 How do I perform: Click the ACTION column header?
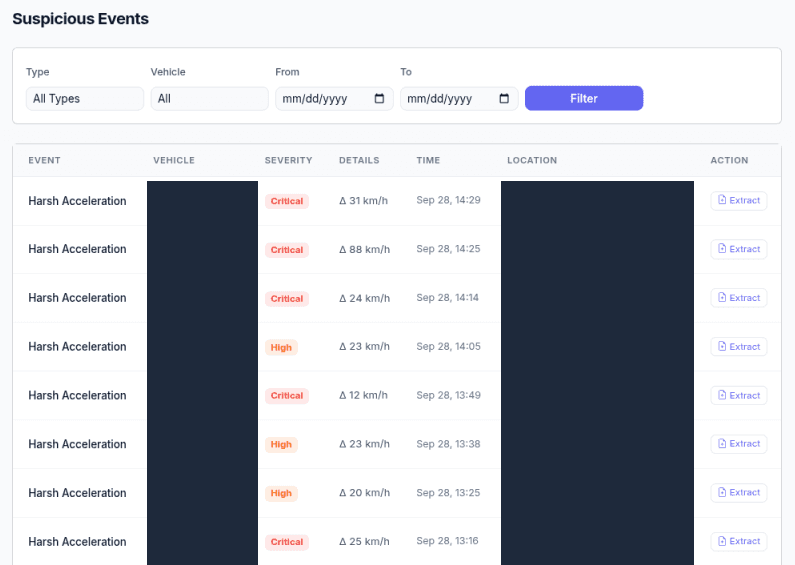coord(729,160)
